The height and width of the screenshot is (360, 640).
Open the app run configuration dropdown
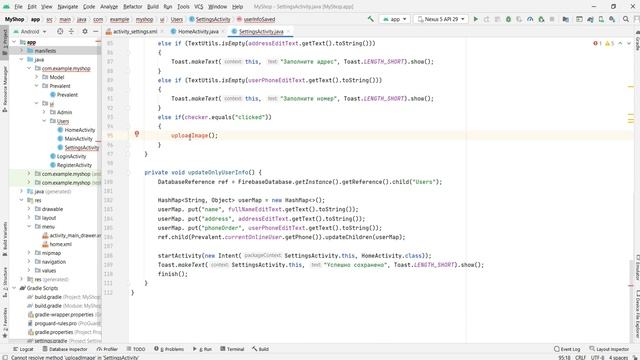pyautogui.click(x=394, y=19)
